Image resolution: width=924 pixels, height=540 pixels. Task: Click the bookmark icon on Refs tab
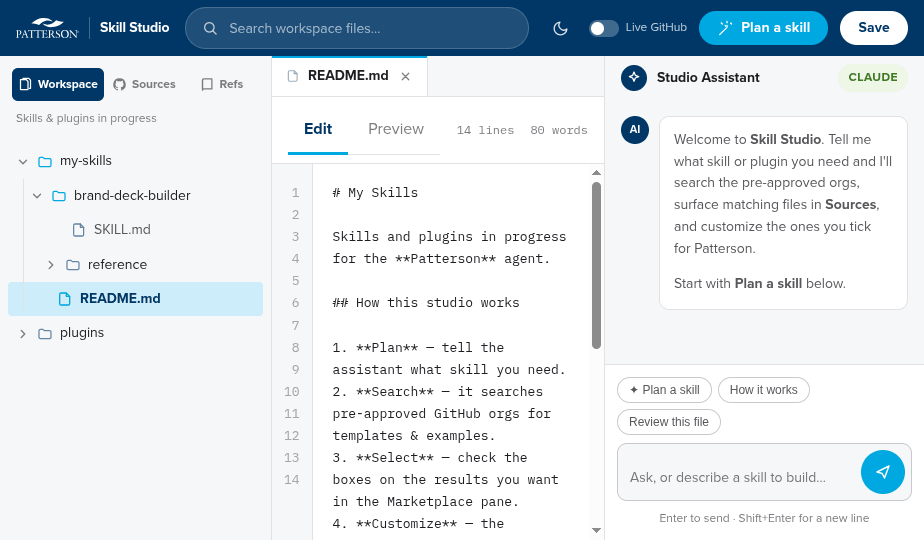pos(207,84)
